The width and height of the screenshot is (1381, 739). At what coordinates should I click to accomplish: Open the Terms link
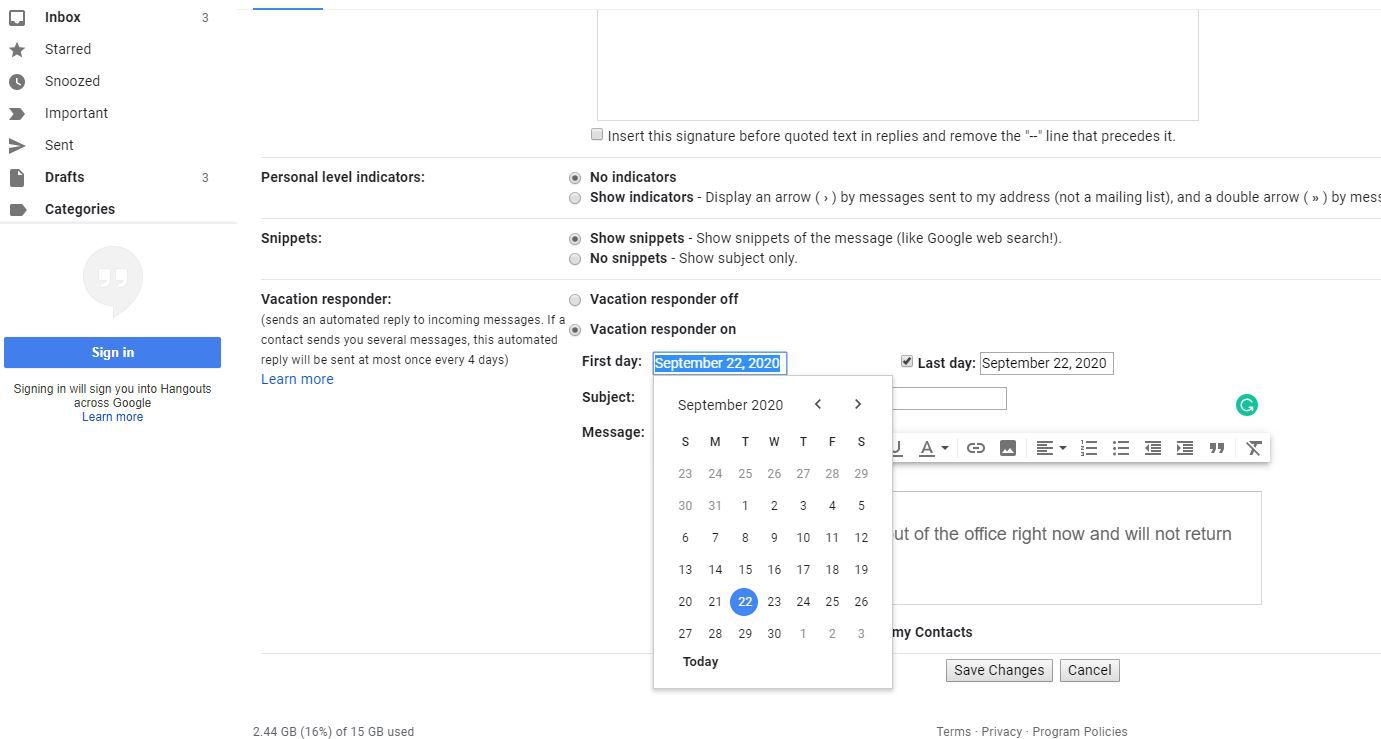pyautogui.click(x=953, y=732)
